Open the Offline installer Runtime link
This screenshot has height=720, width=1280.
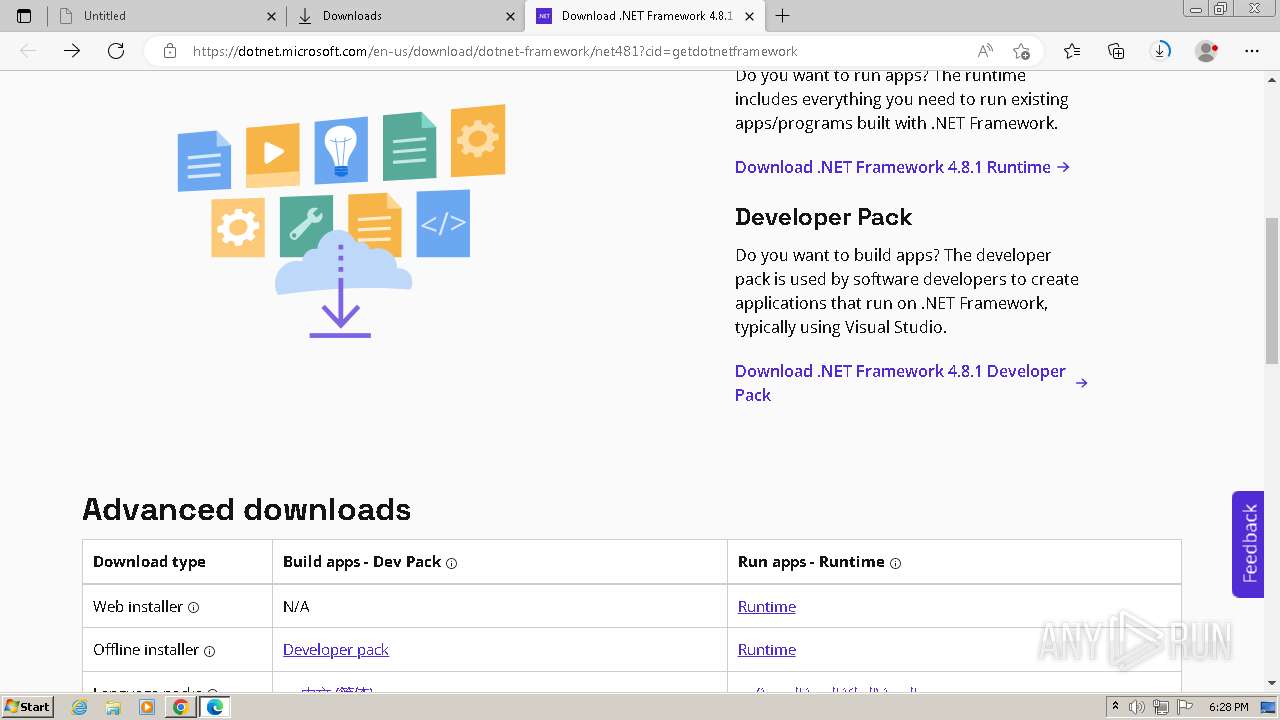pos(767,649)
